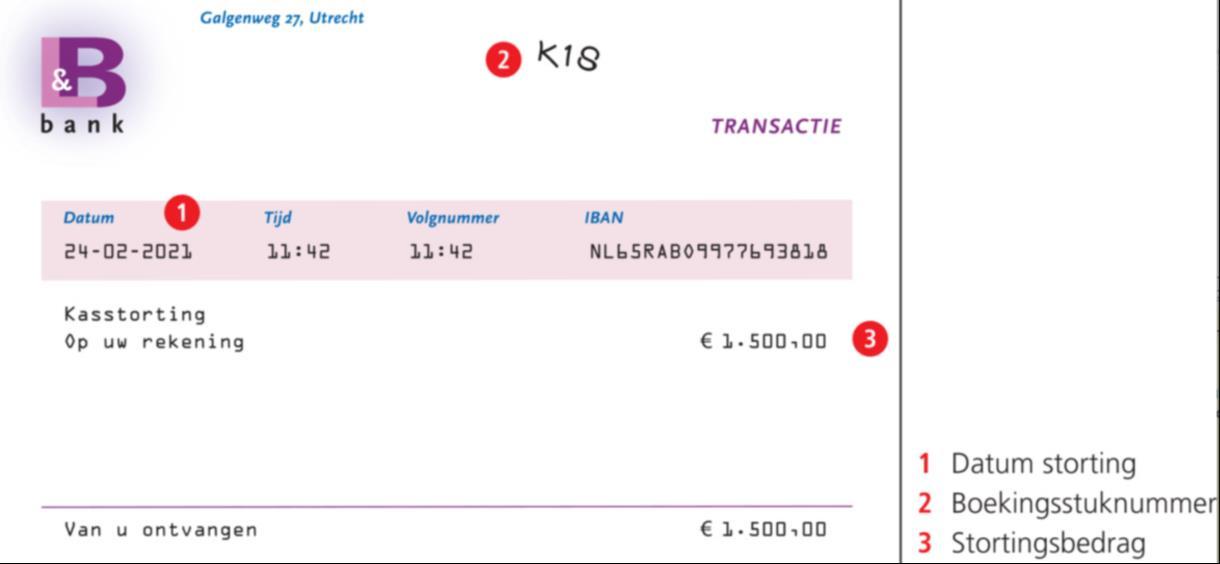Click the amount next to Op uw rekening
The height and width of the screenshot is (564, 1220).
(x=763, y=341)
